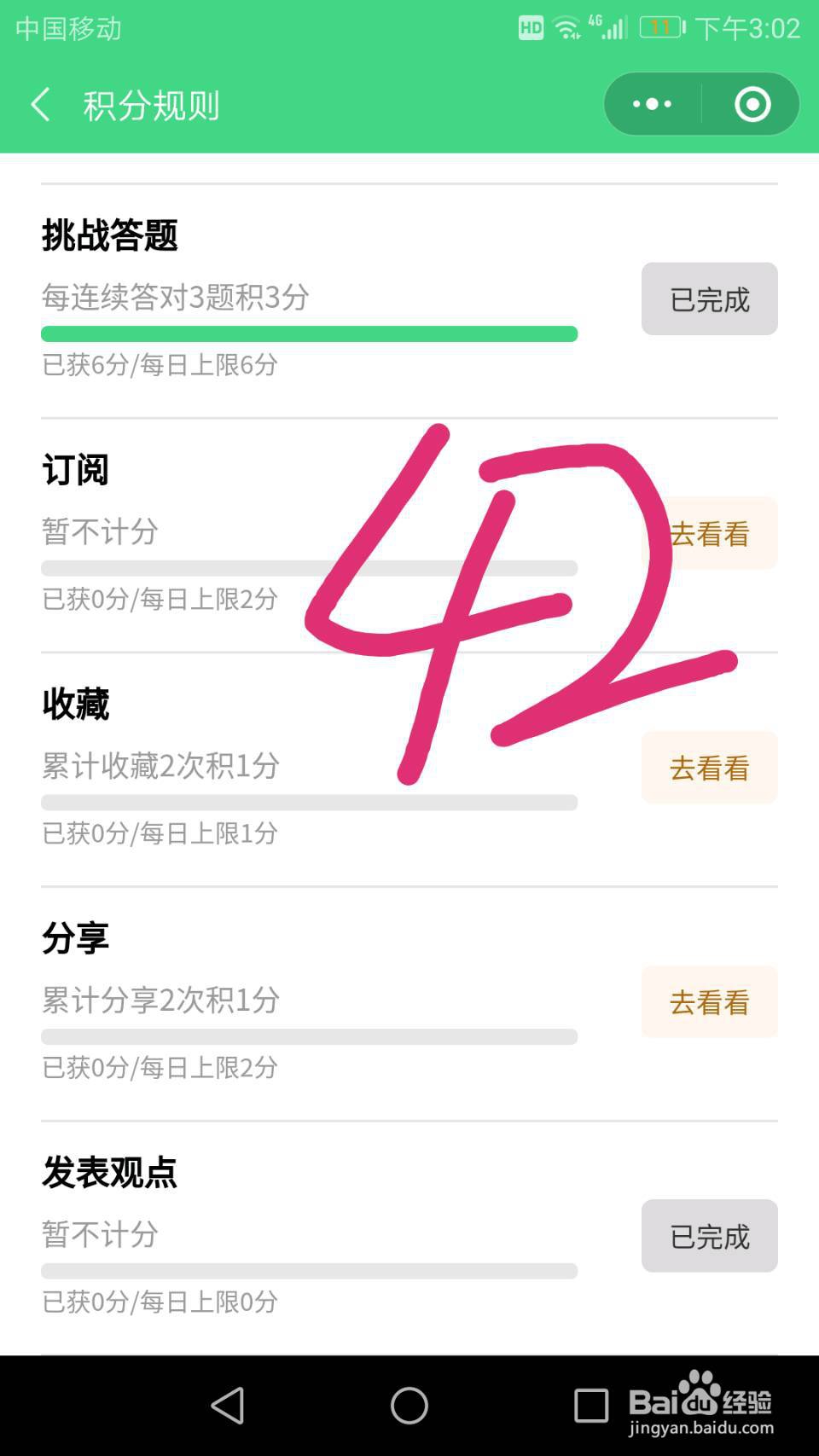Image resolution: width=819 pixels, height=1456 pixels.
Task: Tap 已完成 button for 挑战答题
Action: pyautogui.click(x=709, y=299)
